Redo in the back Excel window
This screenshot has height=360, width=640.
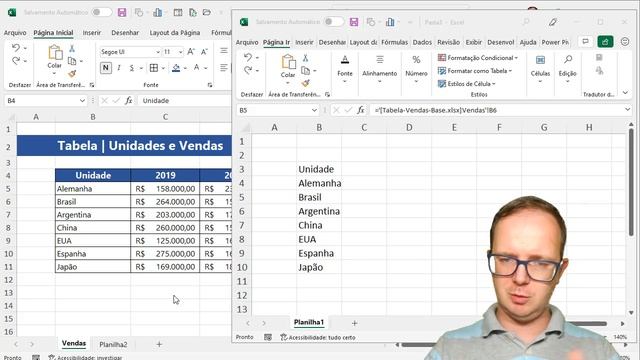tap(16, 60)
